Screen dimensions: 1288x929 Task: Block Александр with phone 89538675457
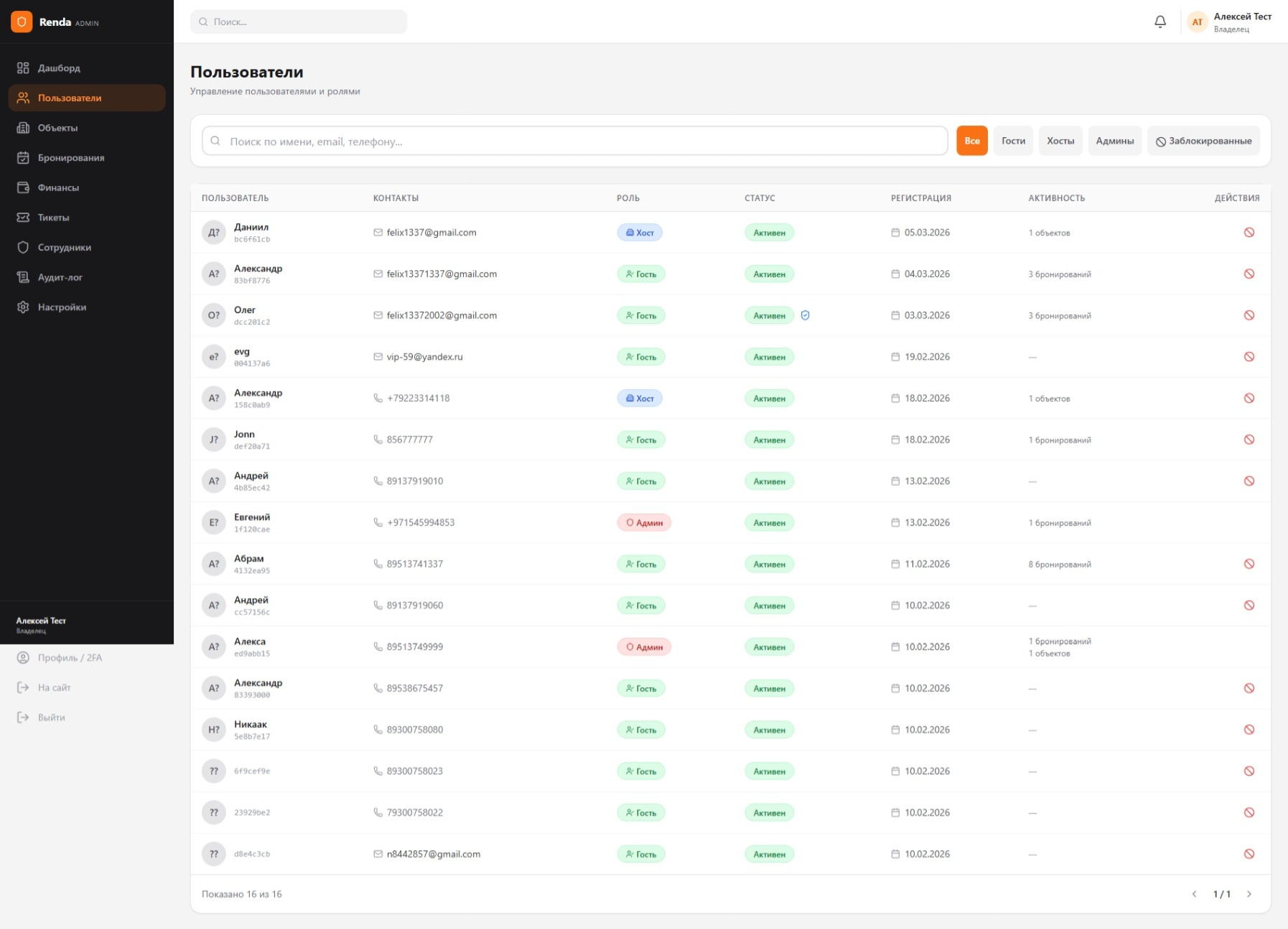(x=1249, y=688)
